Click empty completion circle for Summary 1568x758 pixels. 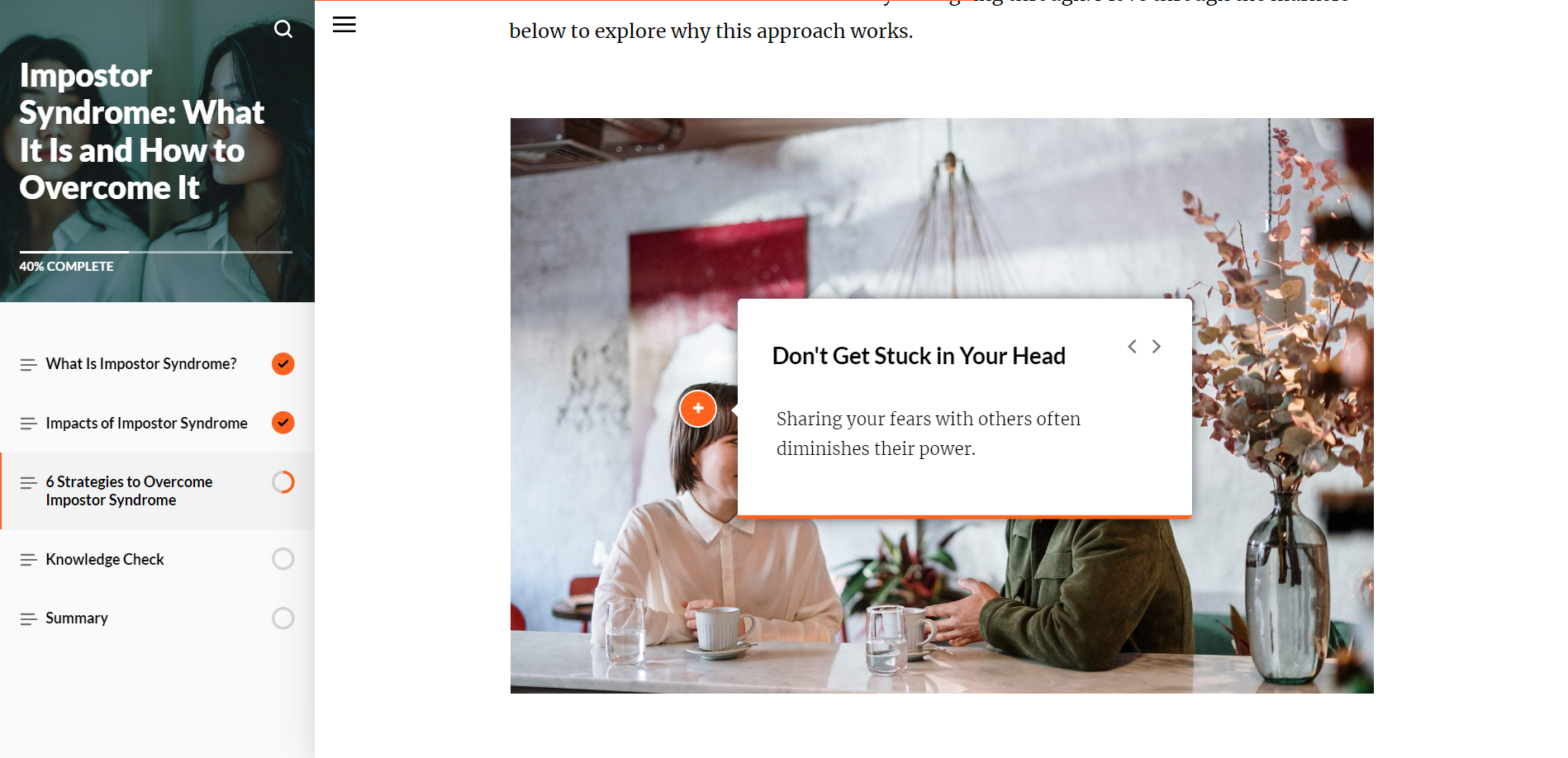pos(283,618)
